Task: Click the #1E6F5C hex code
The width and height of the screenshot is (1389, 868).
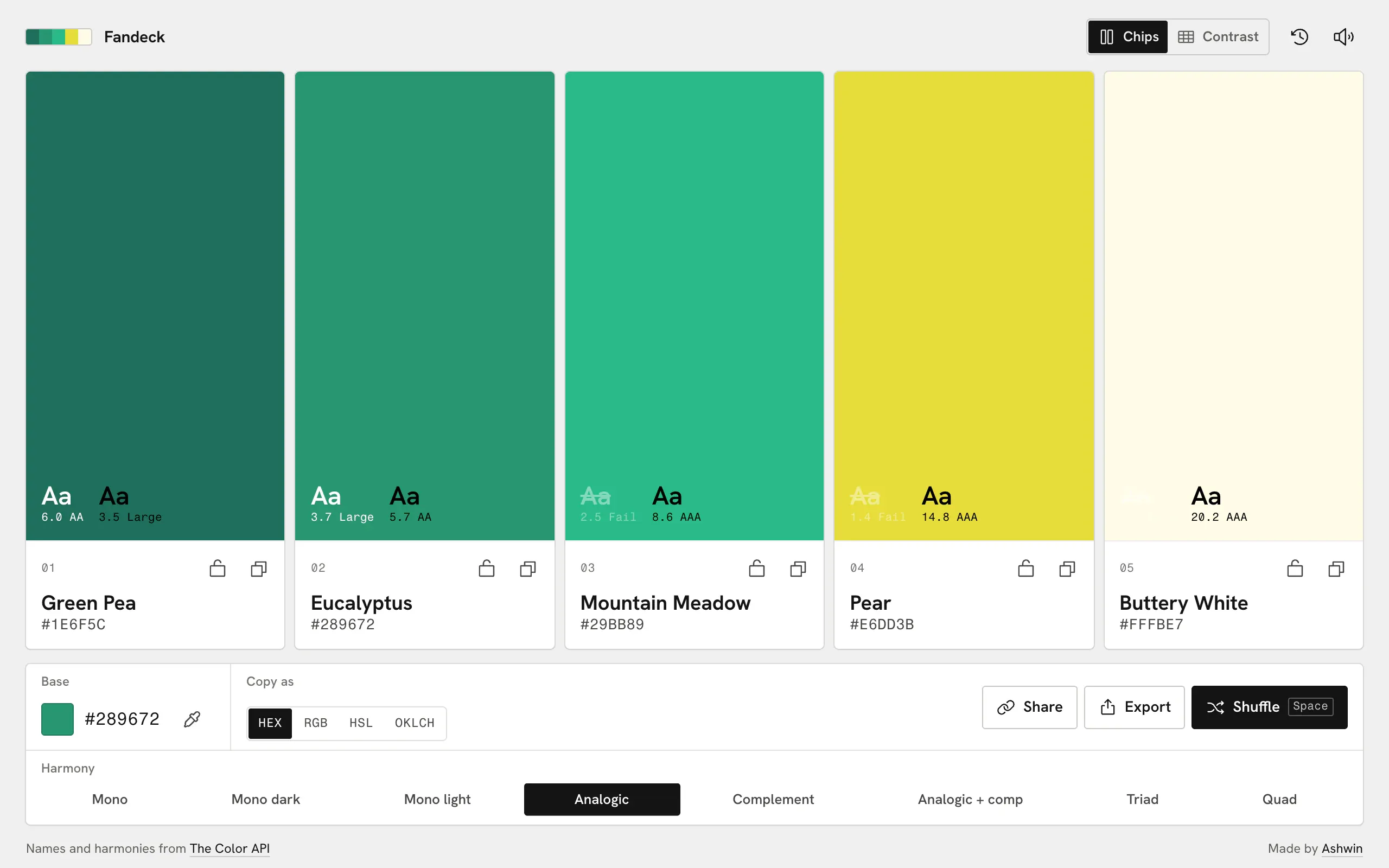Action: (73, 624)
